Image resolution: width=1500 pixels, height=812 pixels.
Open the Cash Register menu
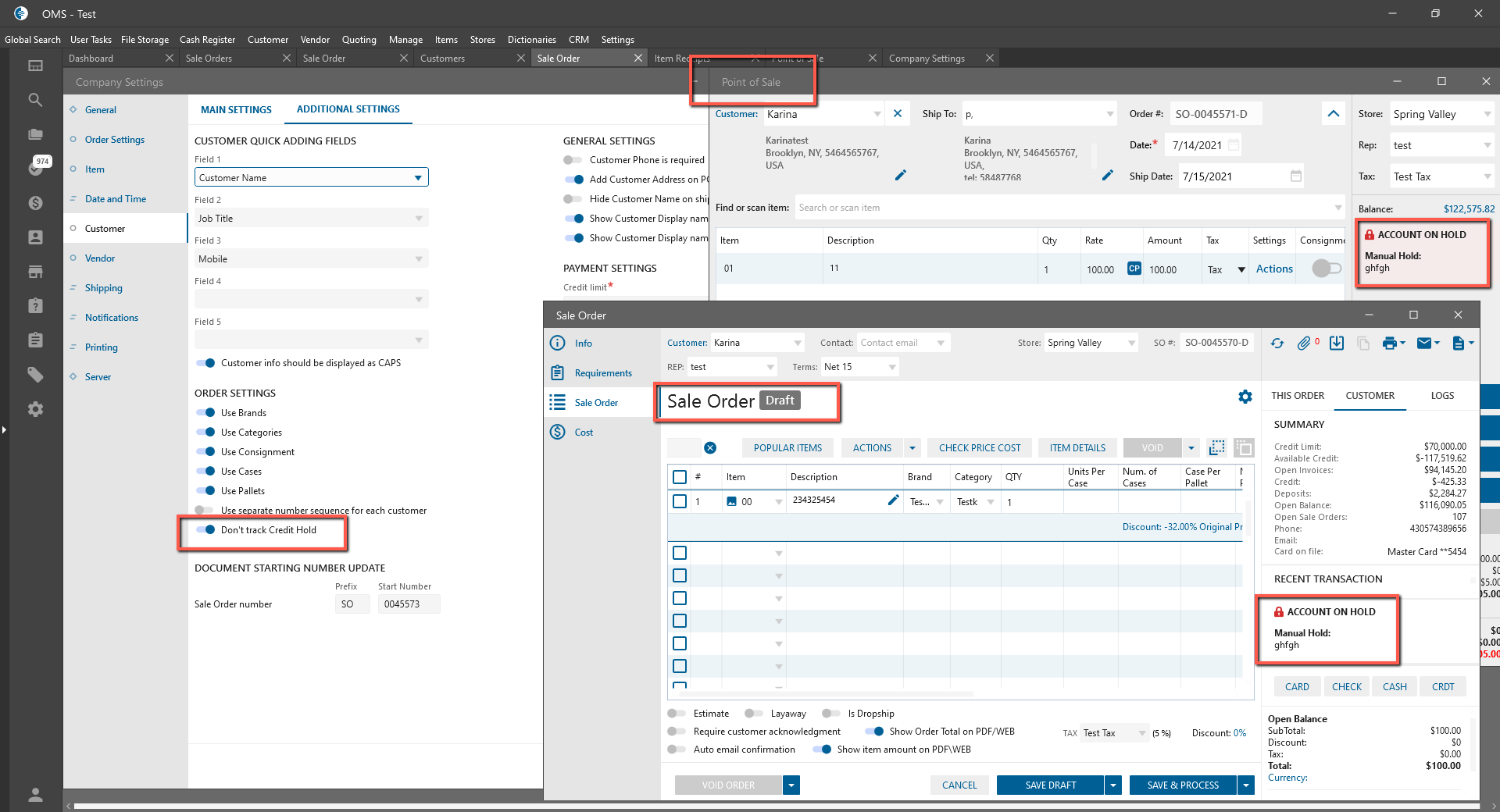pos(207,40)
